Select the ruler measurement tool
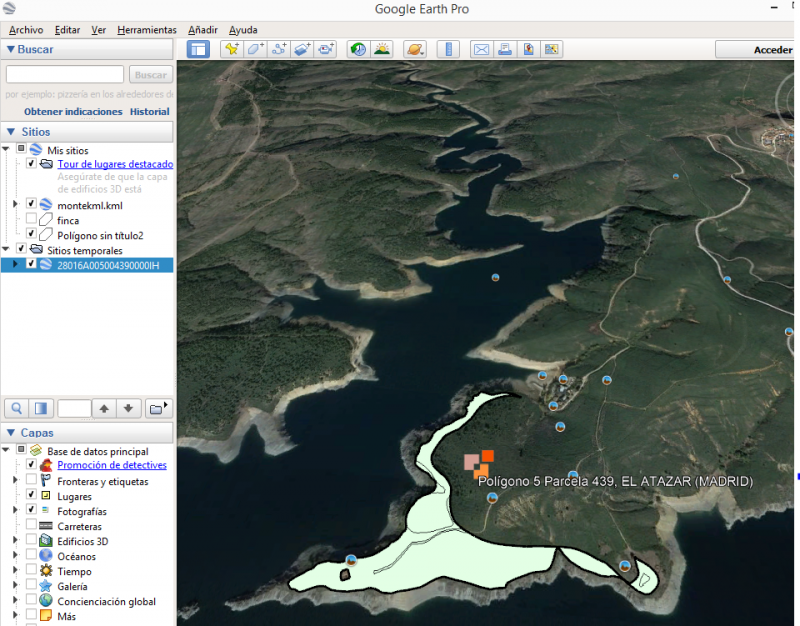This screenshot has height=626, width=800. pyautogui.click(x=448, y=49)
